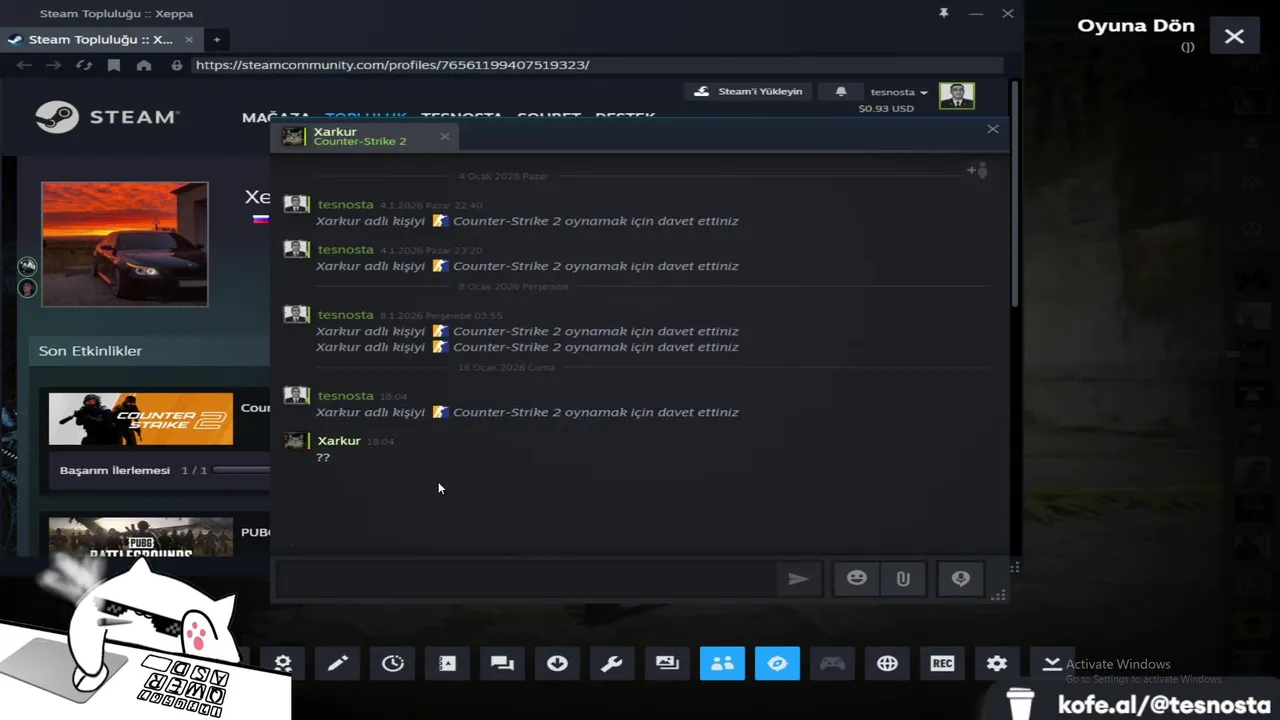Send the chat message with arrow button
1280x720 pixels.
(x=798, y=578)
